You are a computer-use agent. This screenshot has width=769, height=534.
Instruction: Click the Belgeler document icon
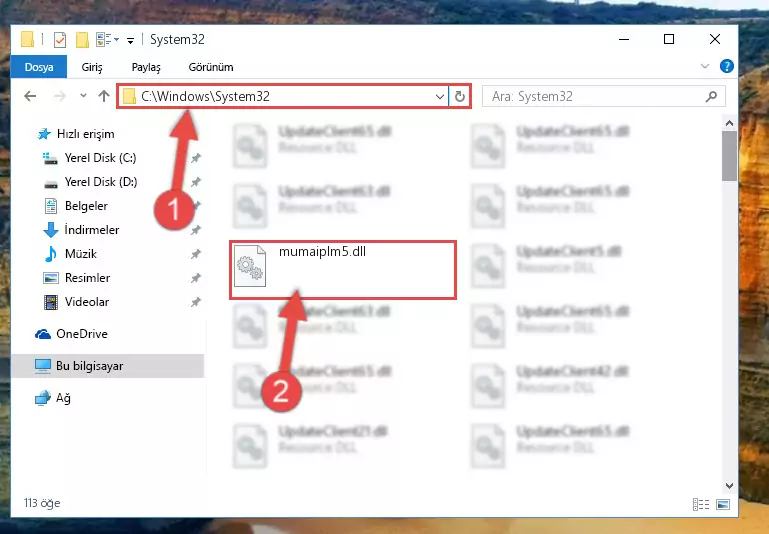point(51,206)
